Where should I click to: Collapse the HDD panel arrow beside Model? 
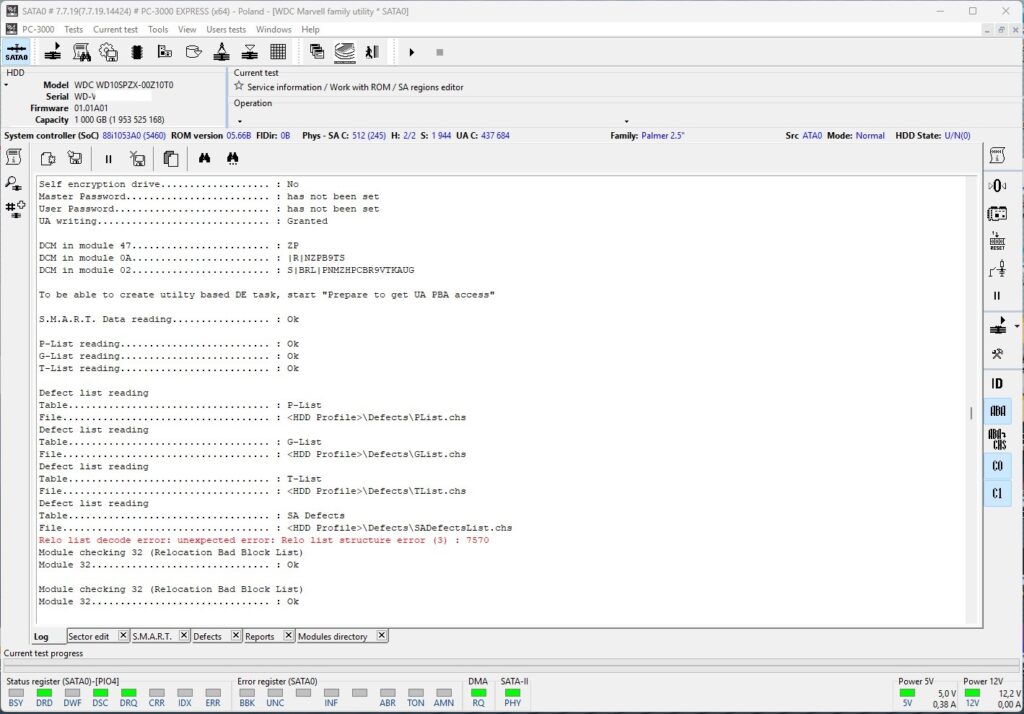[7, 85]
